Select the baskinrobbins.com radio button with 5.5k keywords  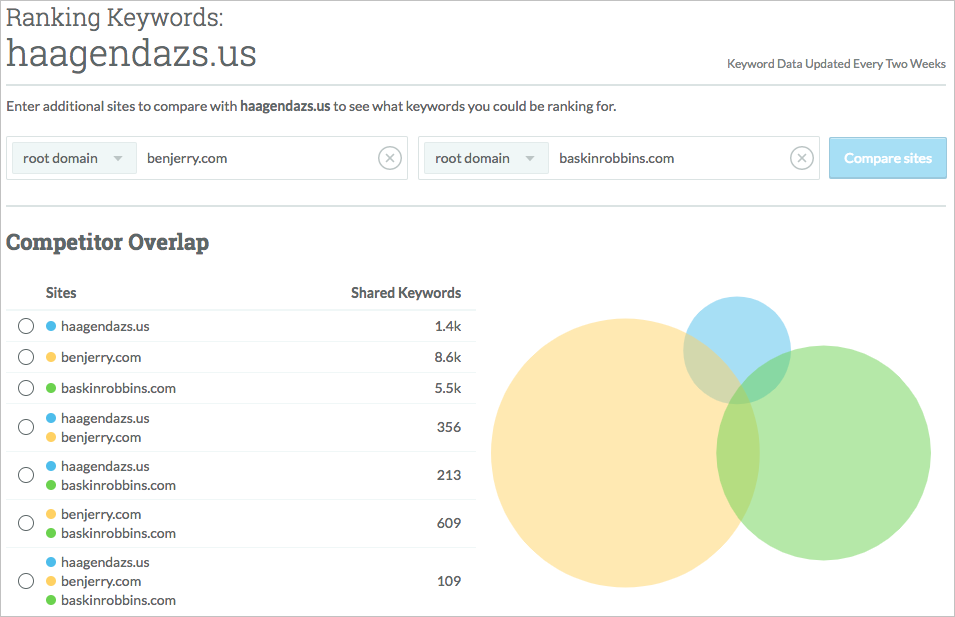click(26, 388)
